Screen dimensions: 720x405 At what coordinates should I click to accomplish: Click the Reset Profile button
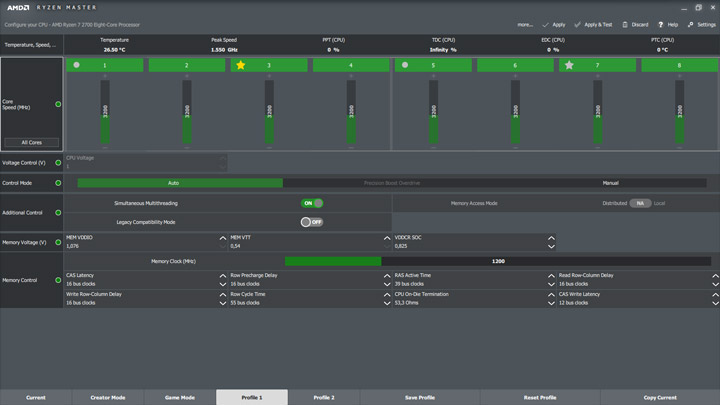tap(540, 397)
